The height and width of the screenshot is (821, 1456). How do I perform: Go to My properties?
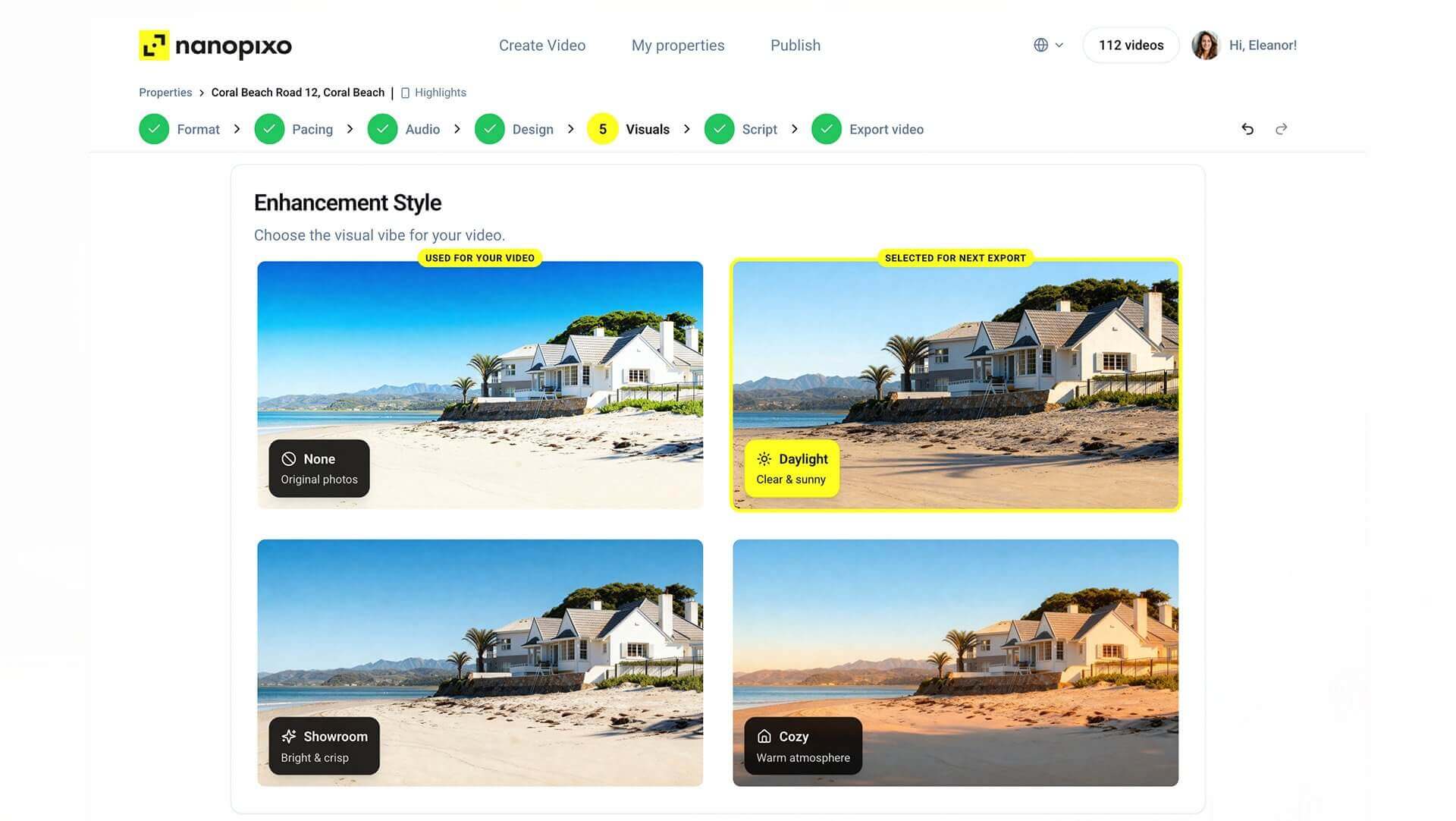678,46
